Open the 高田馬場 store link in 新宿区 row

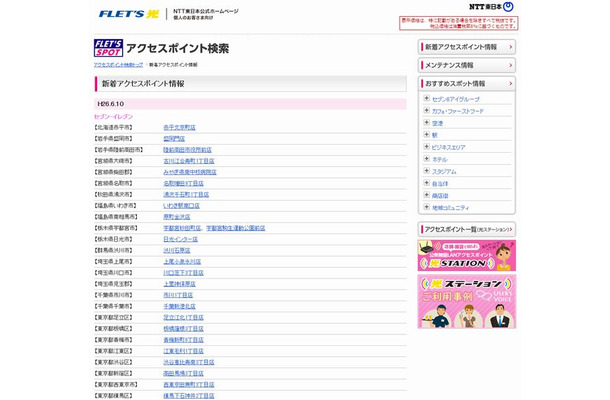183,374
